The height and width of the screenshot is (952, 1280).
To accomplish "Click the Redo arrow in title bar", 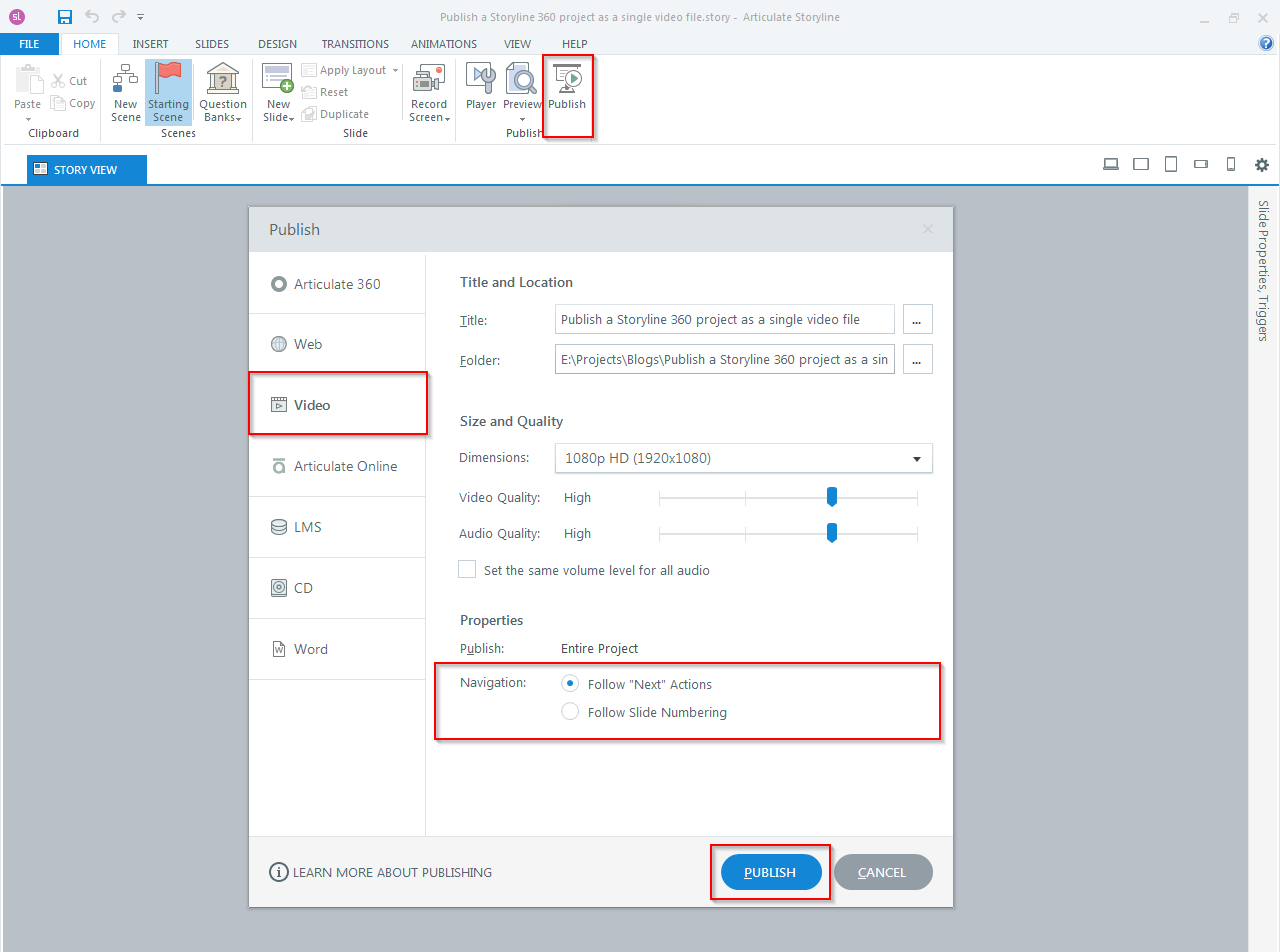I will pos(119,17).
